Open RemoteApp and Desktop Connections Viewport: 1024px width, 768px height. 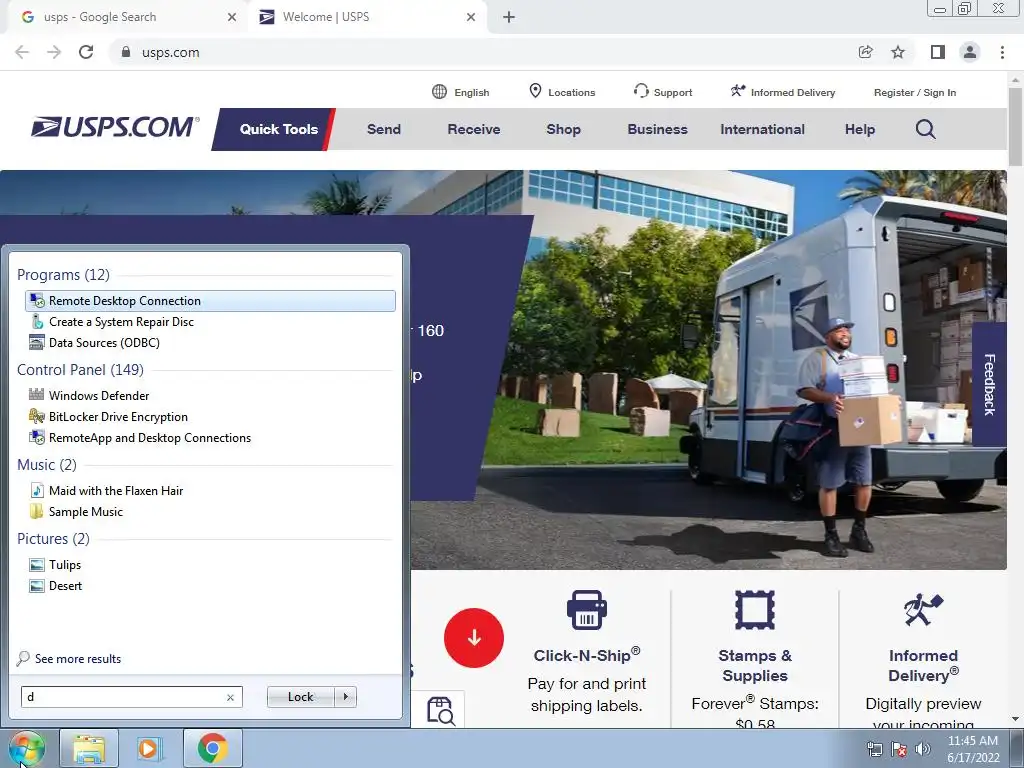(210, 437)
